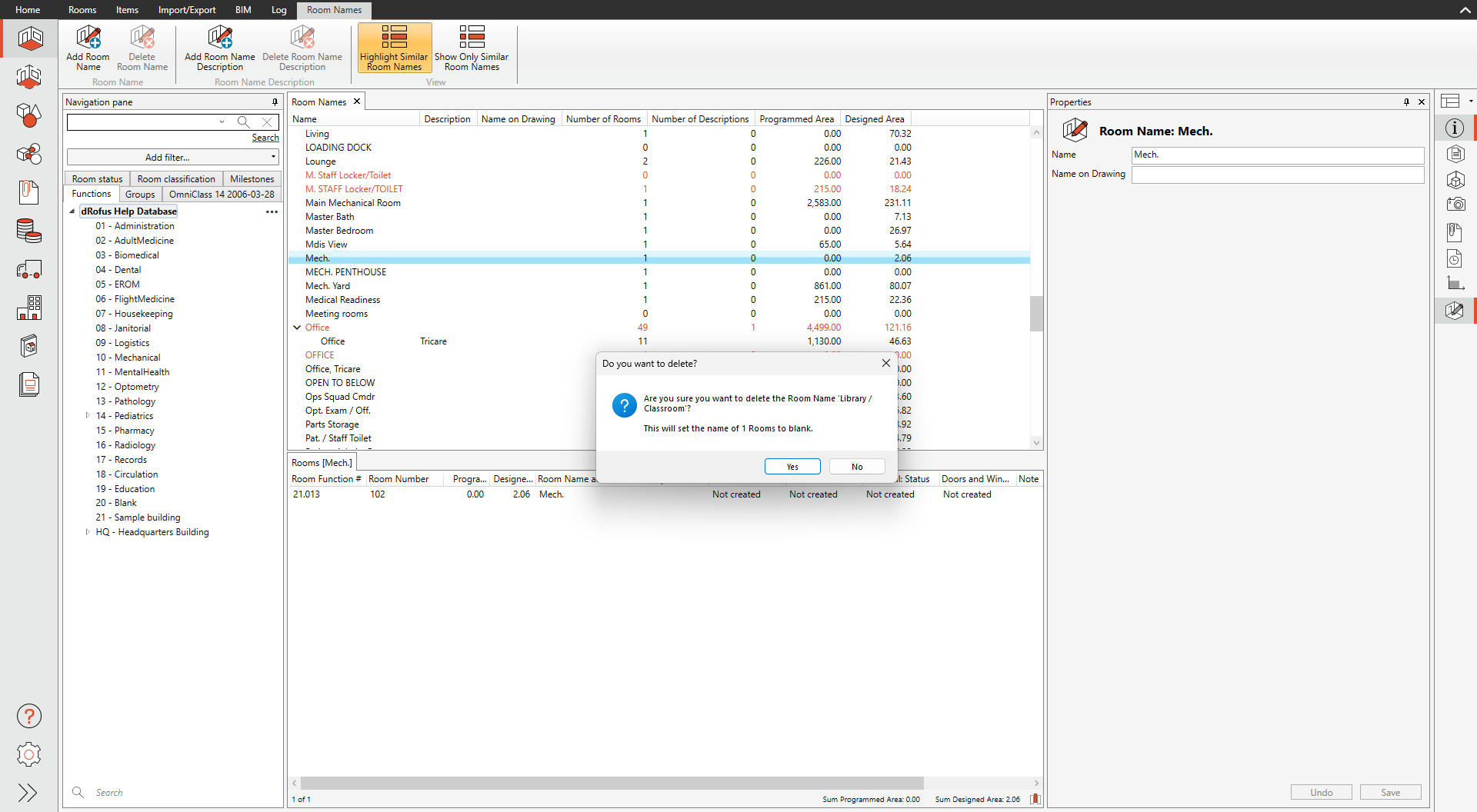
Task: Open the settings gear in sidebar
Action: pos(29,754)
